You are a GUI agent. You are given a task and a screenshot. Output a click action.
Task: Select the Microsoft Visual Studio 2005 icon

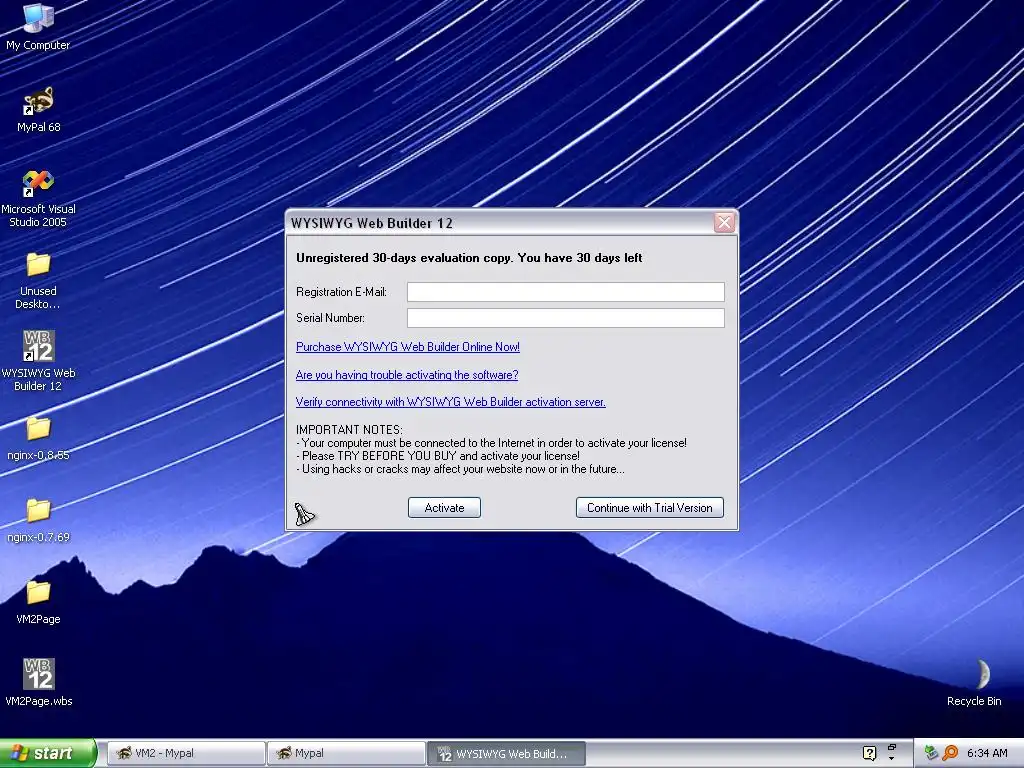[39, 198]
